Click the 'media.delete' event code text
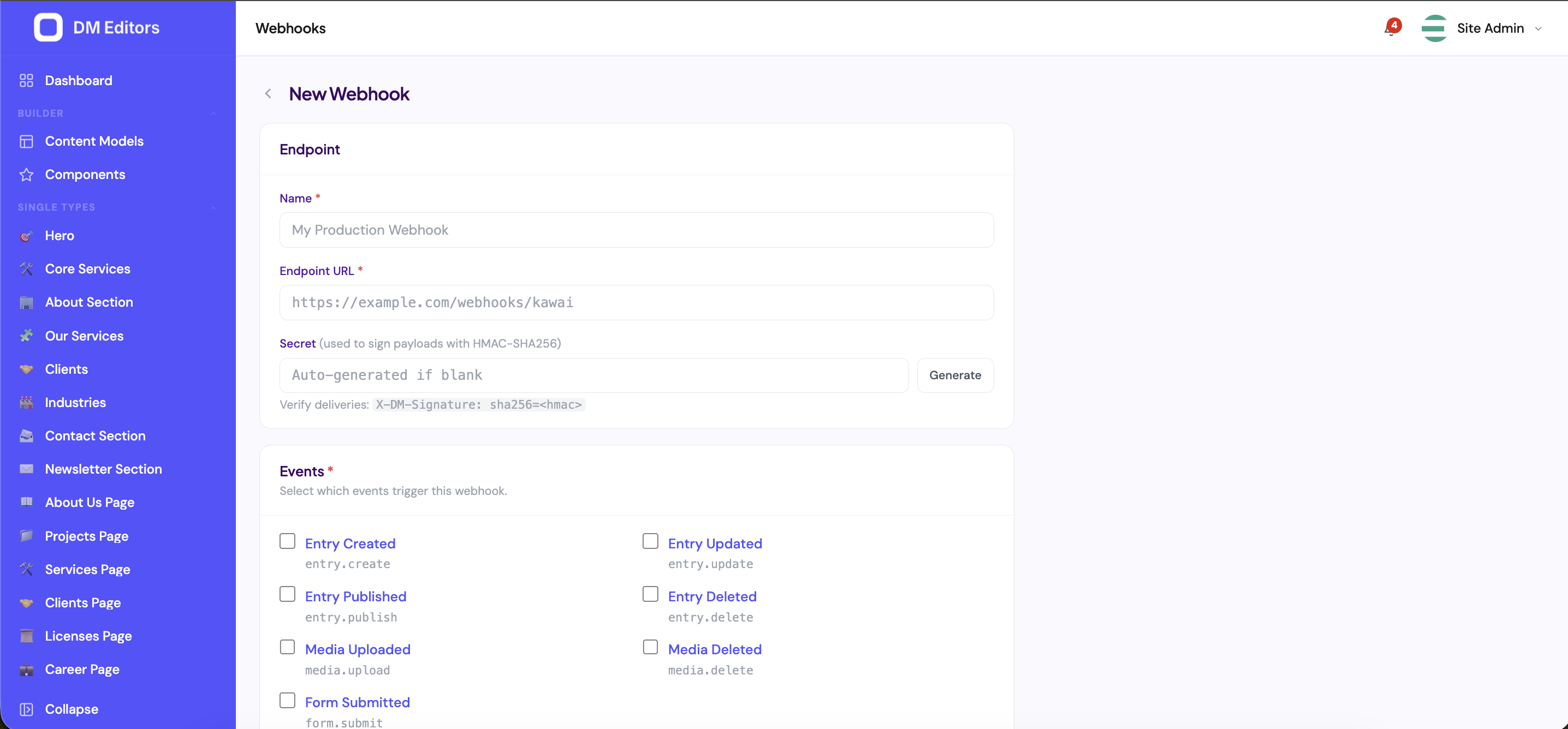Viewport: 1568px width, 729px height. [710, 670]
